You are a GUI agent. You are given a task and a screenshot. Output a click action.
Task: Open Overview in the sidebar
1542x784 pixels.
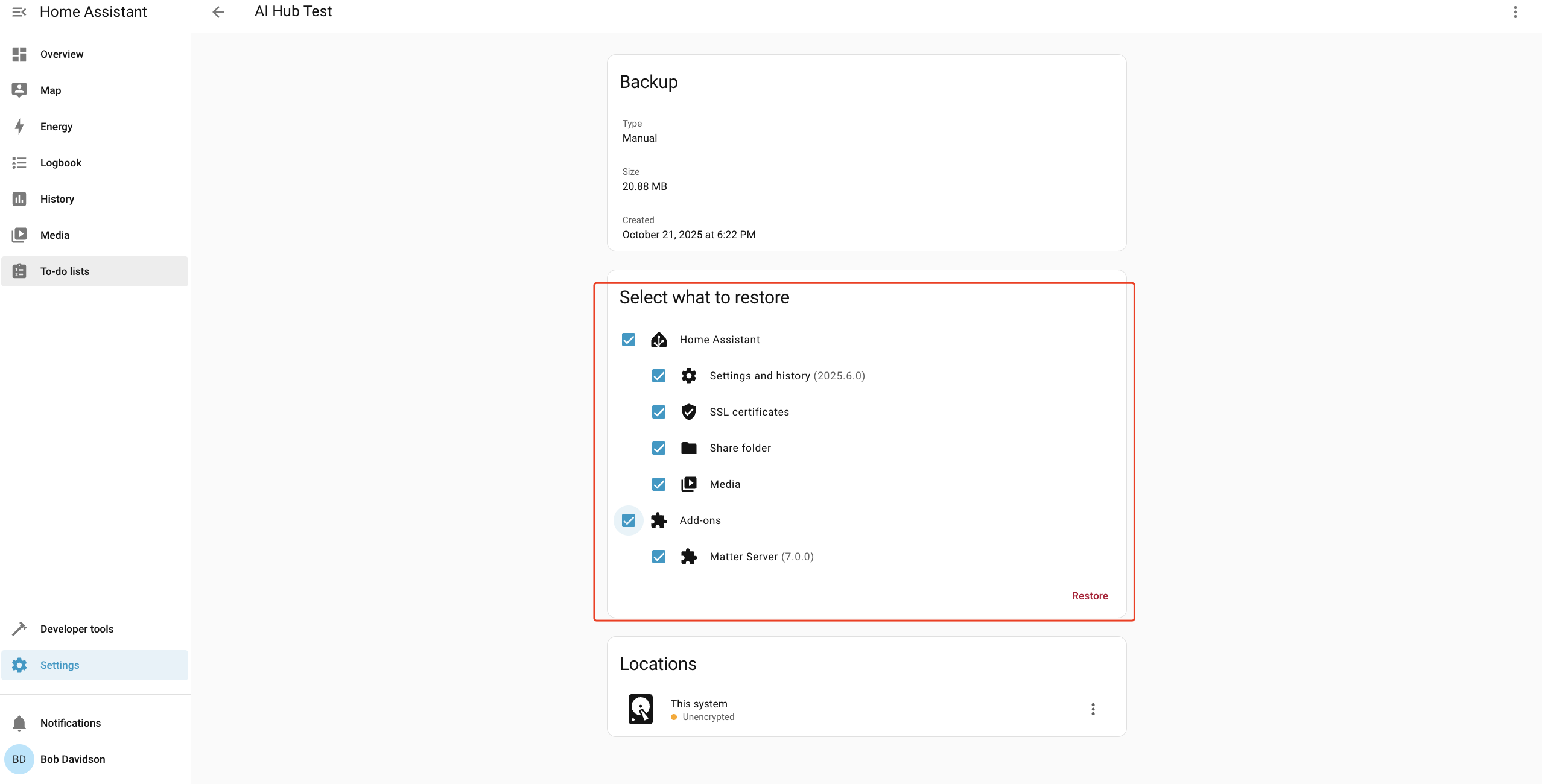pyautogui.click(x=95, y=54)
